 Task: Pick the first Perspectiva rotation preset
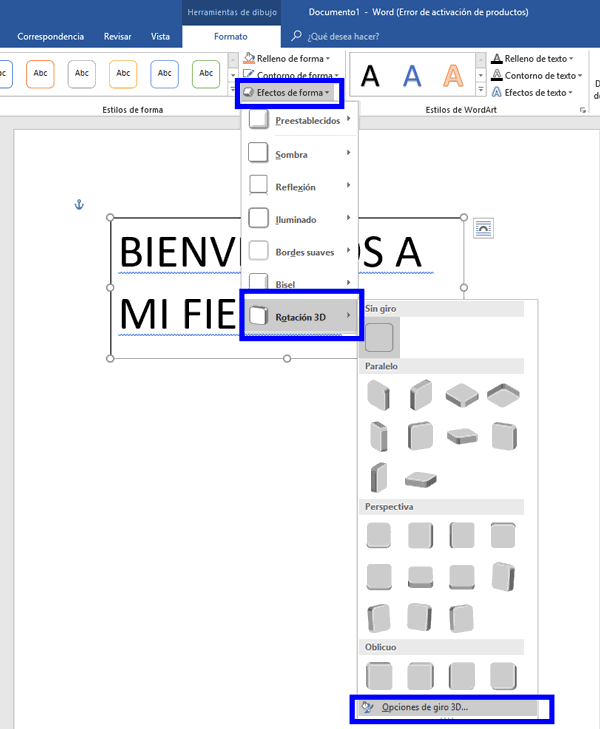pyautogui.click(x=379, y=536)
